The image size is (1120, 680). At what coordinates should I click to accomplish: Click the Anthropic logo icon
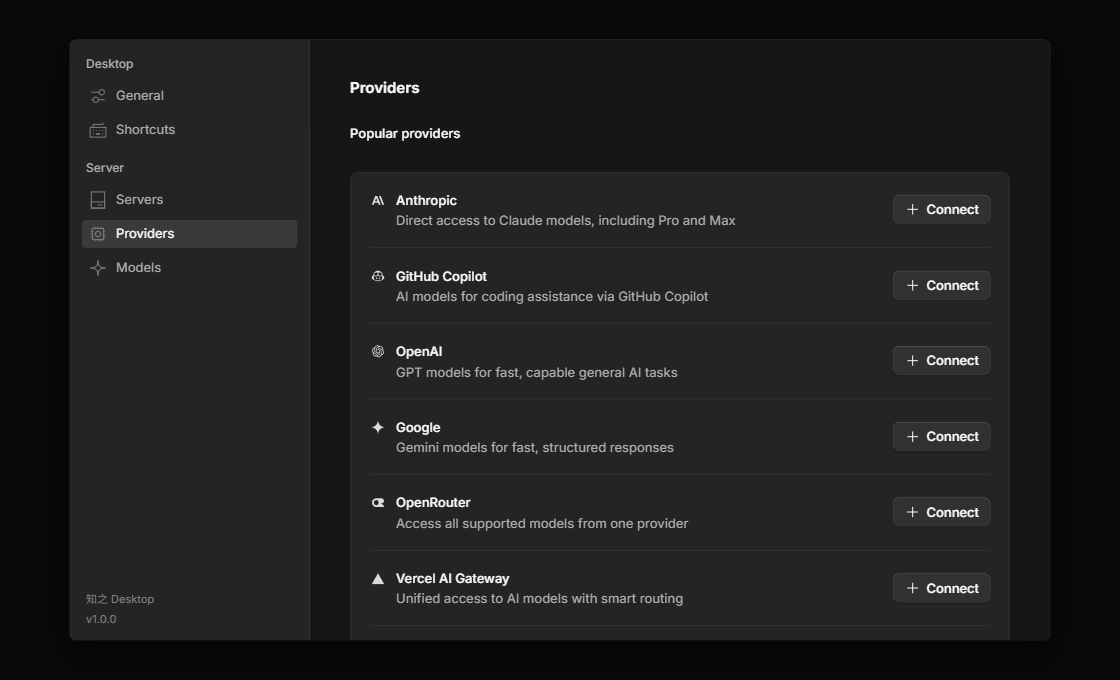pyautogui.click(x=378, y=201)
